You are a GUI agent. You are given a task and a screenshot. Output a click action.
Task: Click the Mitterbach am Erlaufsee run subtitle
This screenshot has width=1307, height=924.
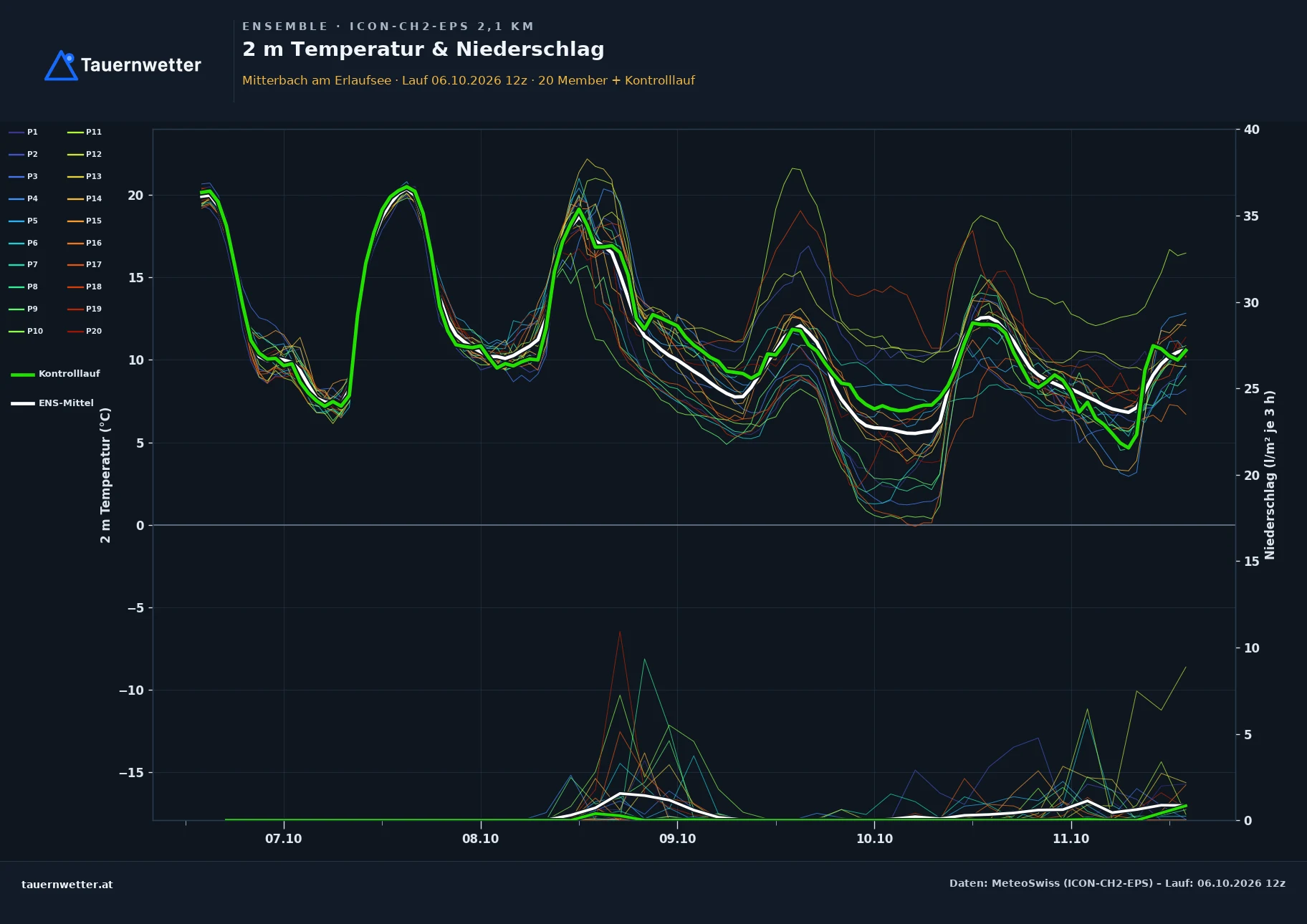pyautogui.click(x=469, y=80)
